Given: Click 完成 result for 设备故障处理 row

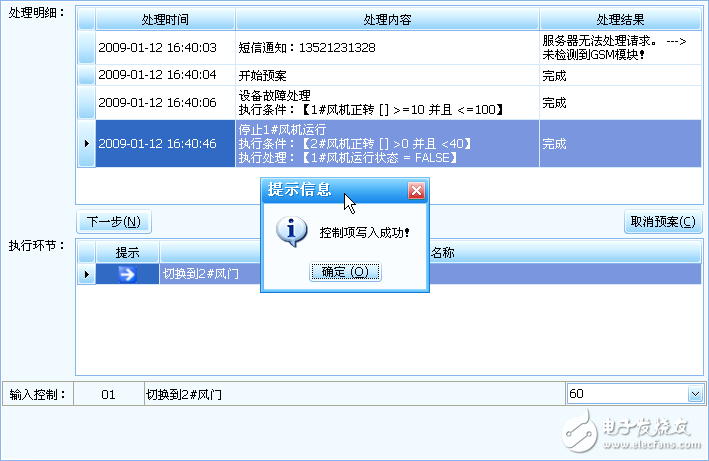Looking at the screenshot, I should coord(620,103).
